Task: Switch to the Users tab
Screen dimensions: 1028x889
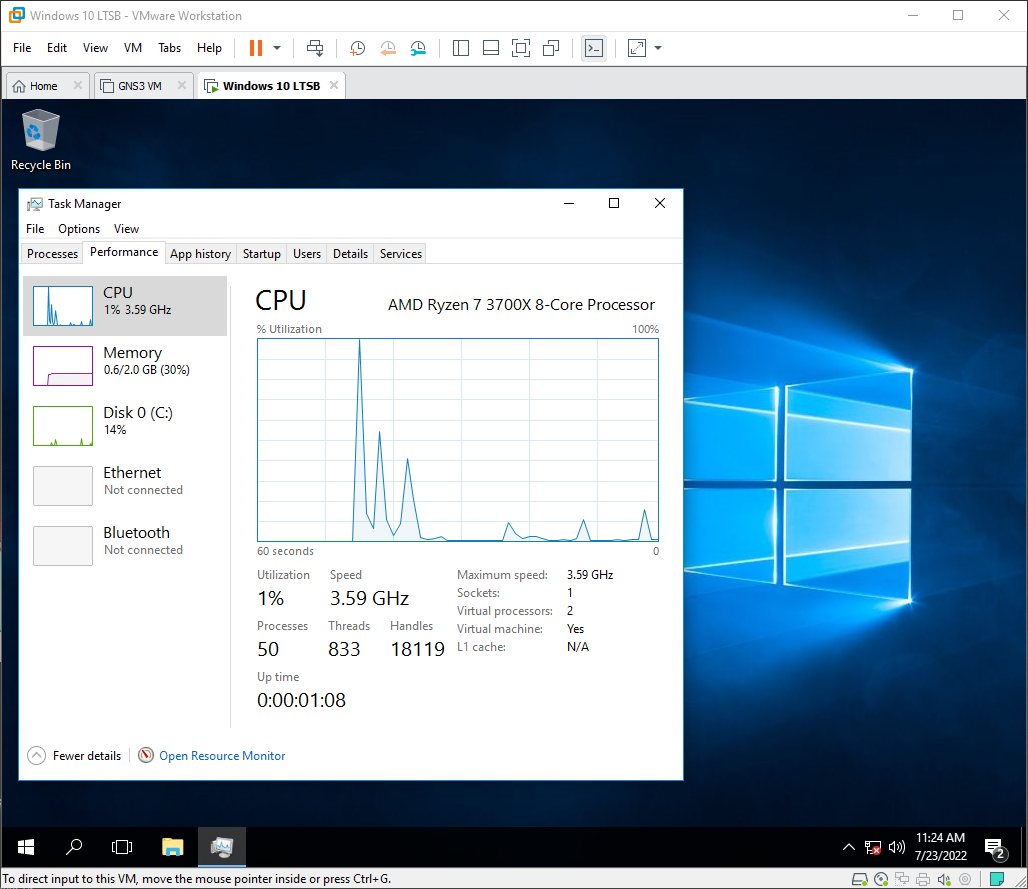Action: tap(307, 254)
